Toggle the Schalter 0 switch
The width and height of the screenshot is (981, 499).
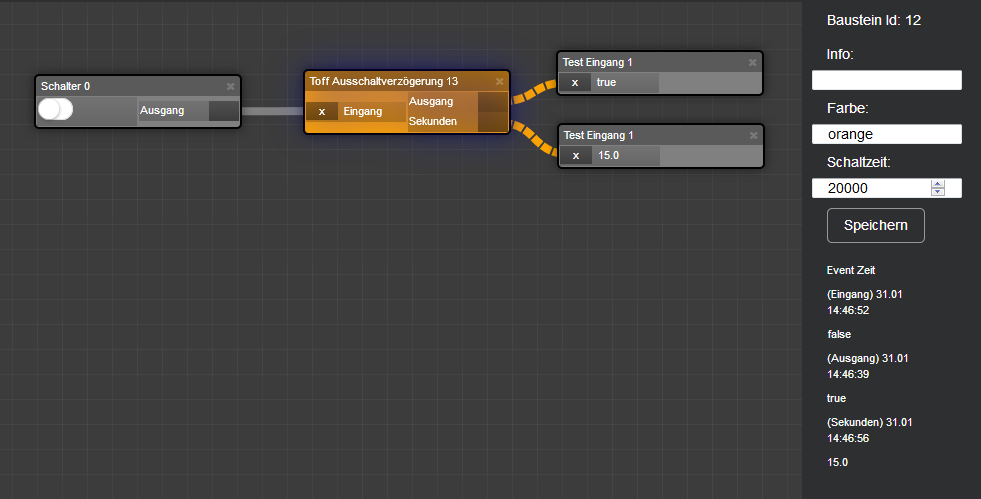(x=56, y=109)
